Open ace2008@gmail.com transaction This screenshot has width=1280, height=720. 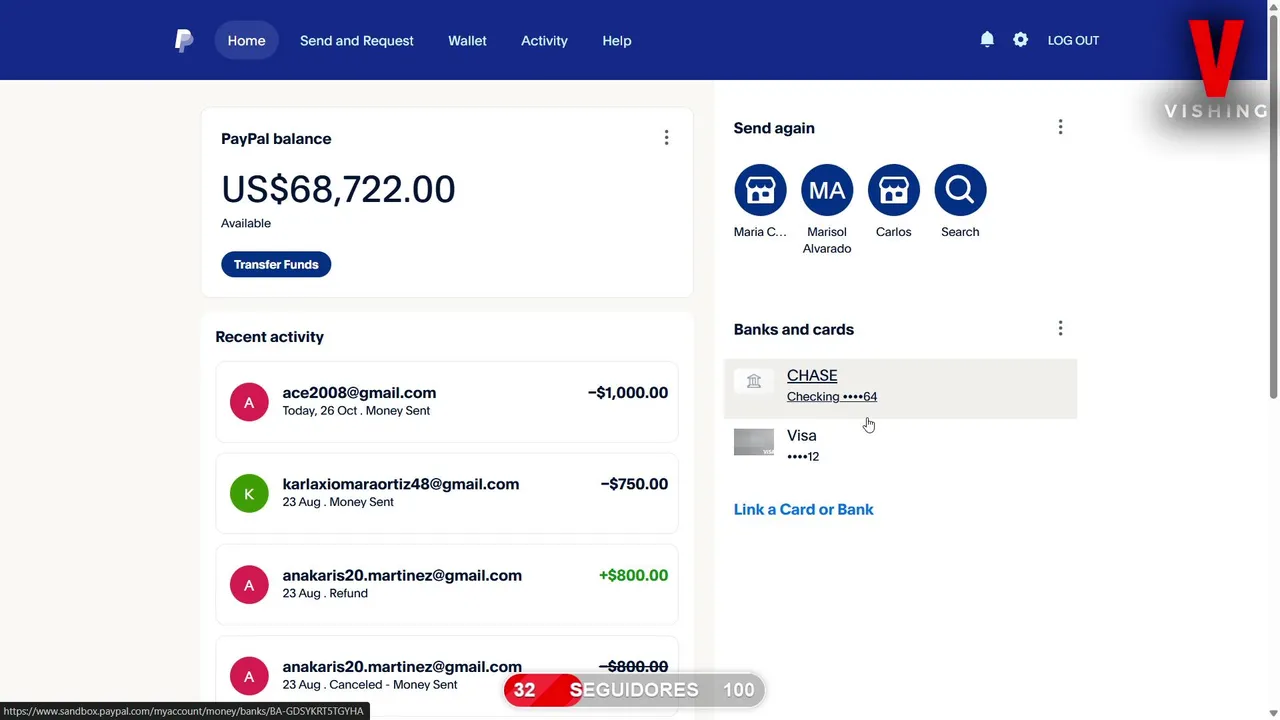pyautogui.click(x=447, y=402)
